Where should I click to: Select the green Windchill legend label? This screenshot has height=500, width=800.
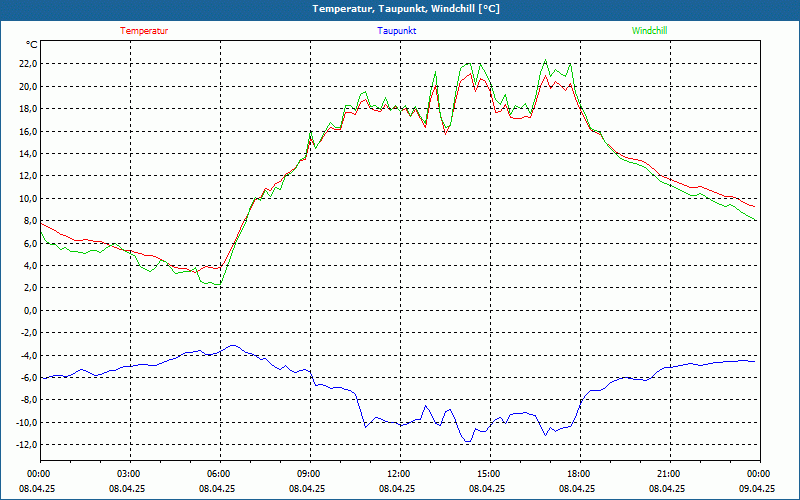(x=649, y=31)
